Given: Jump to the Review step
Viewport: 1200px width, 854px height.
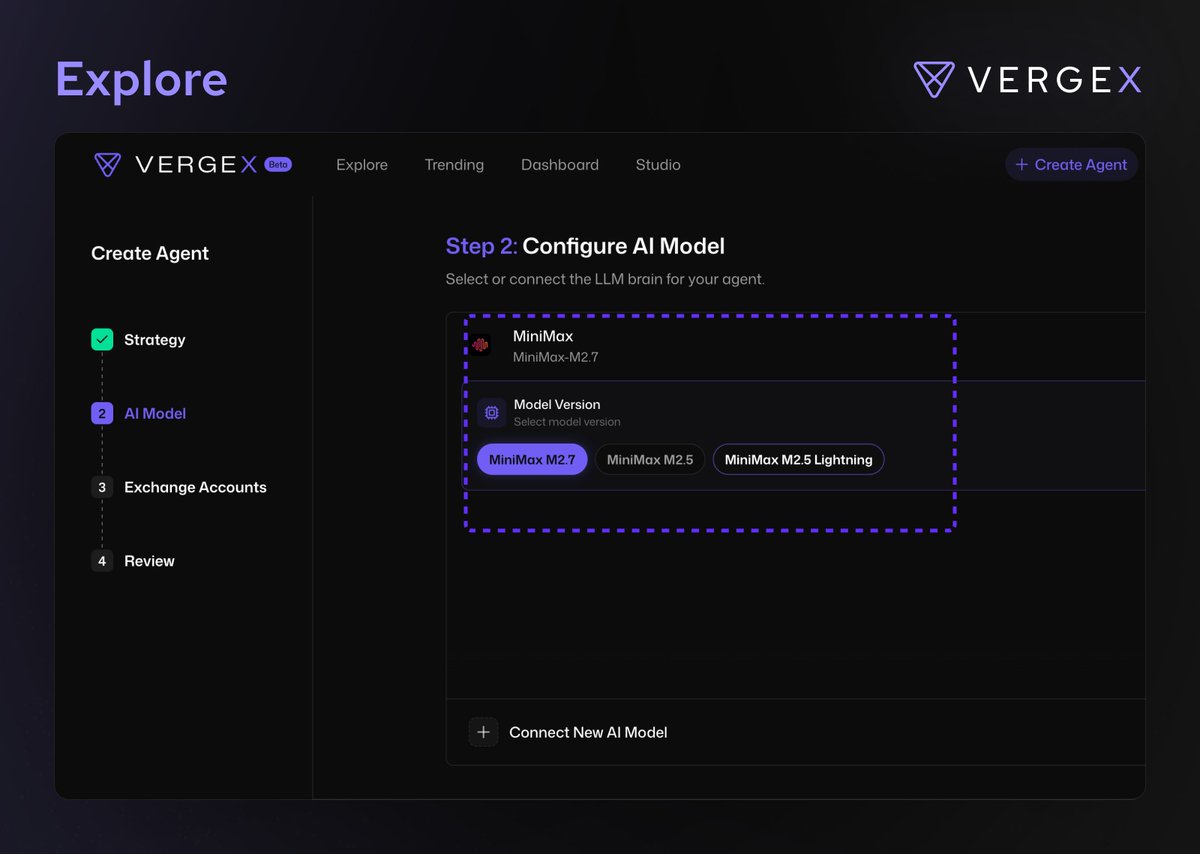Looking at the screenshot, I should (x=149, y=562).
